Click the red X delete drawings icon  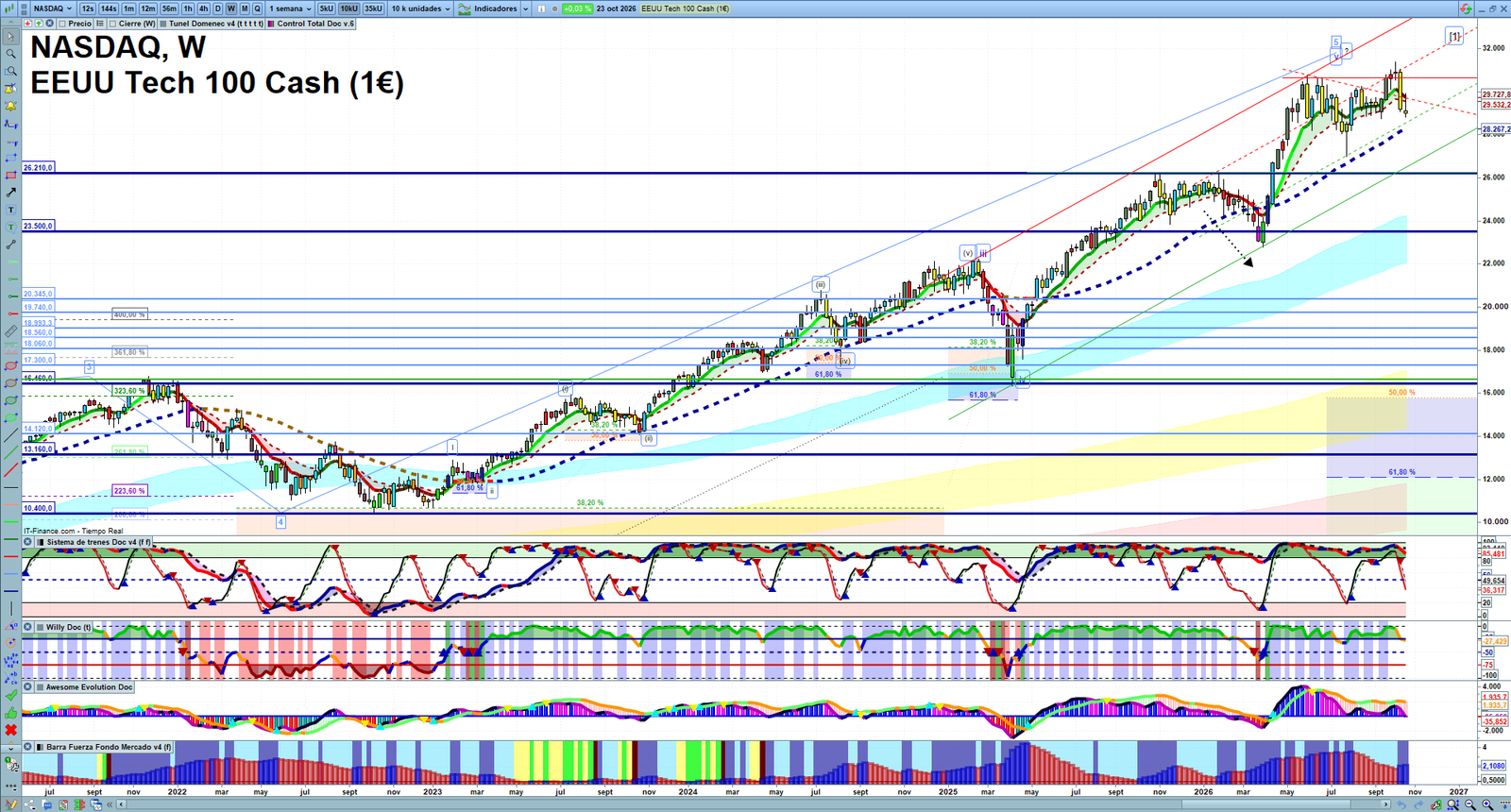10,730
